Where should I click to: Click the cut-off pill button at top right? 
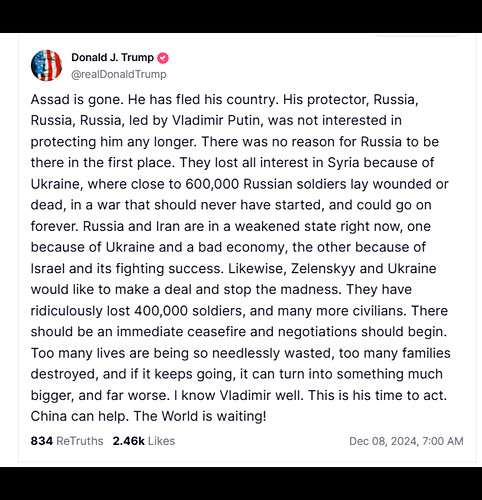point(417,34)
